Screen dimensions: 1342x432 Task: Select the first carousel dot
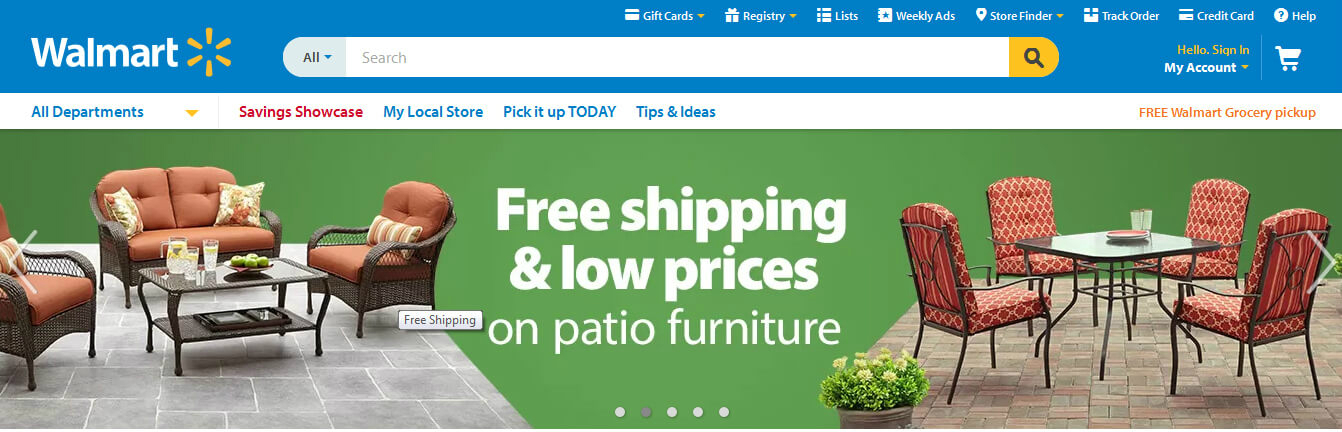pyautogui.click(x=620, y=411)
